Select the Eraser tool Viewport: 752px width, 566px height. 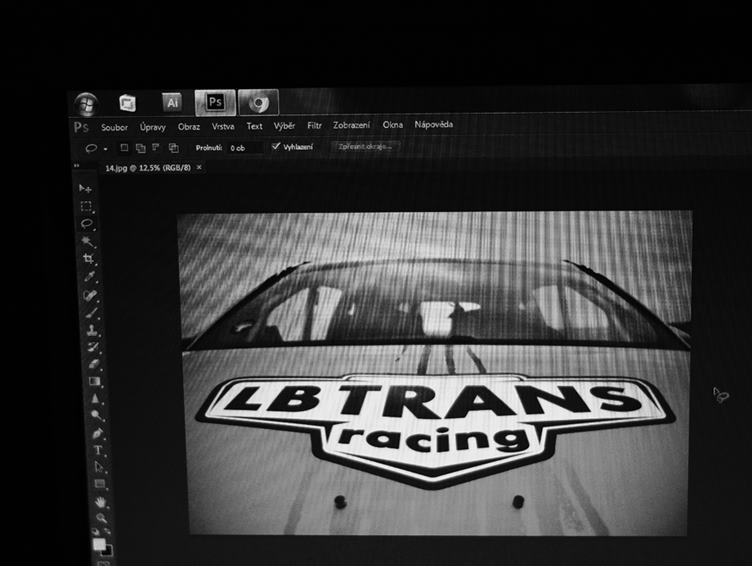pos(94,364)
